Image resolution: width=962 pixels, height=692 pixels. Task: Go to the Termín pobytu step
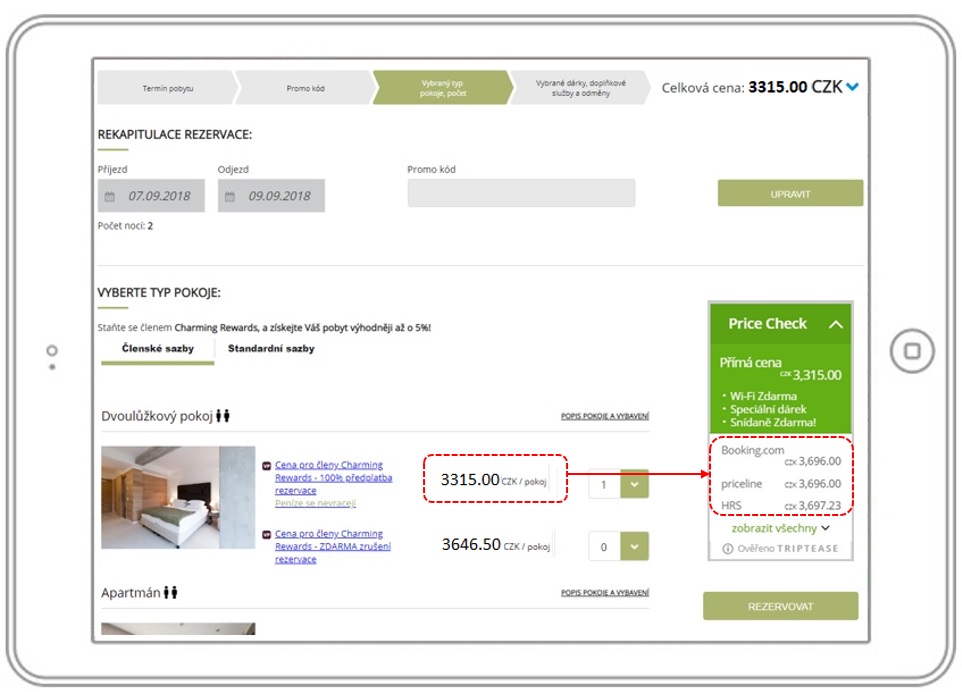point(167,88)
